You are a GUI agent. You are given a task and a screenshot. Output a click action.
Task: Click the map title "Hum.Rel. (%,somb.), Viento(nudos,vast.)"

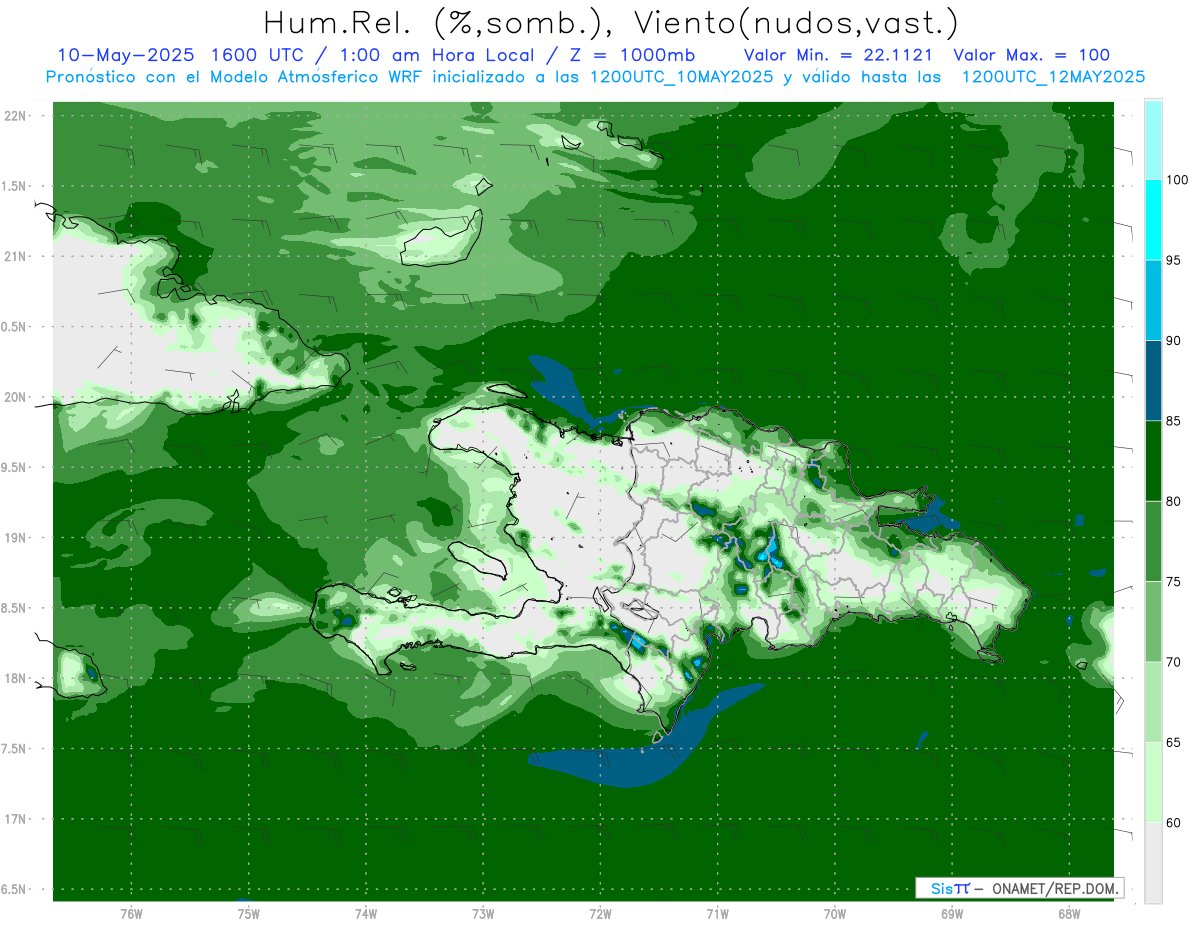[x=611, y=22]
